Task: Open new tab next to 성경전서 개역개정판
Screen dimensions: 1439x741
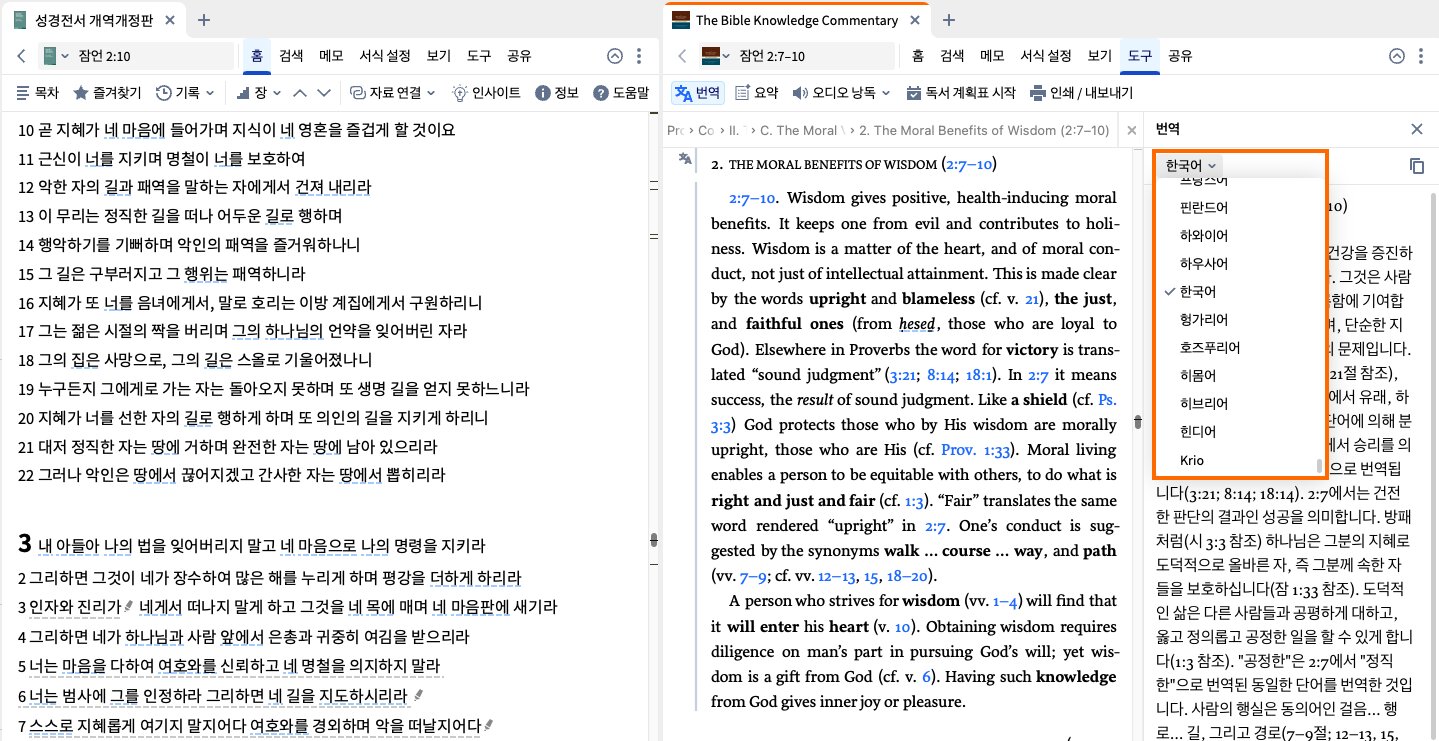Action: click(203, 19)
